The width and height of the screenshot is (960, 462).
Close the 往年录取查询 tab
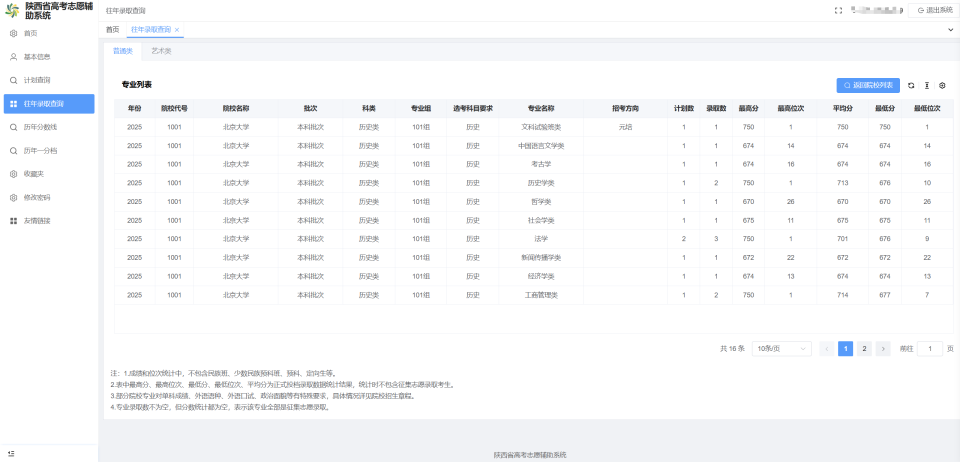pos(177,29)
